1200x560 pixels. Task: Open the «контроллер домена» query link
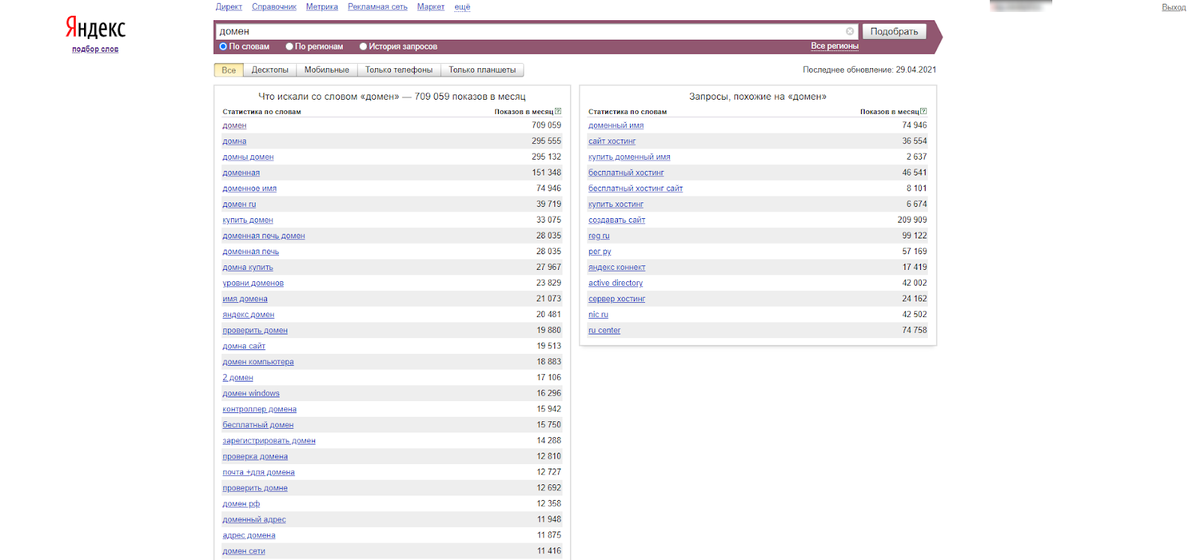tap(259, 409)
